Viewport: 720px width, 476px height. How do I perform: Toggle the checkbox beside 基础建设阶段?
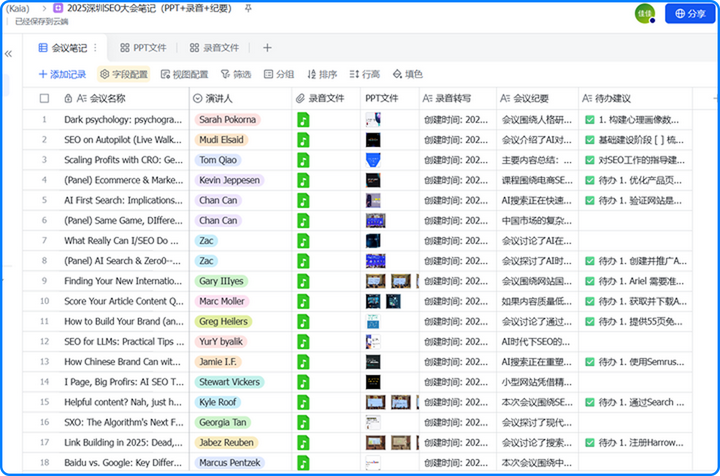coord(590,140)
